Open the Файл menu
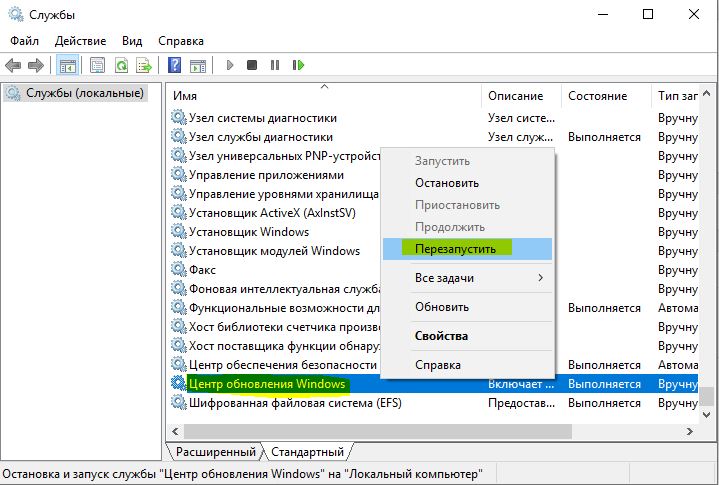719x485 pixels. 24,41
